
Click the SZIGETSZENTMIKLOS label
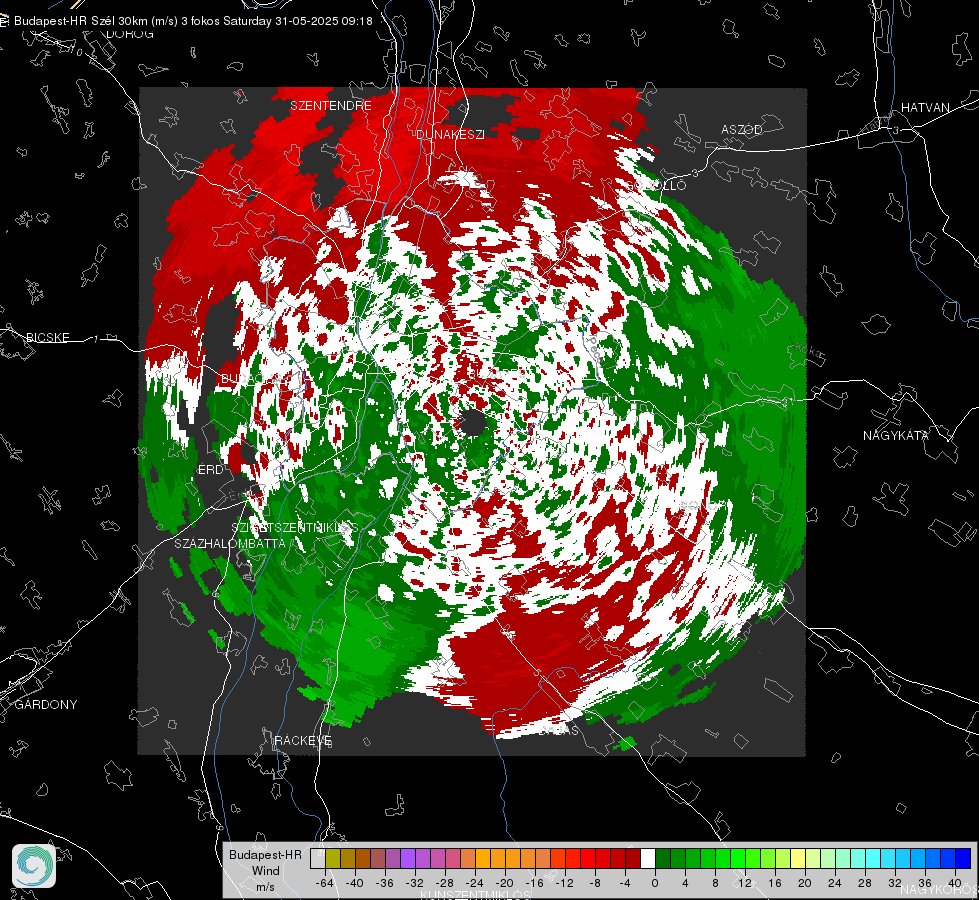(x=295, y=527)
